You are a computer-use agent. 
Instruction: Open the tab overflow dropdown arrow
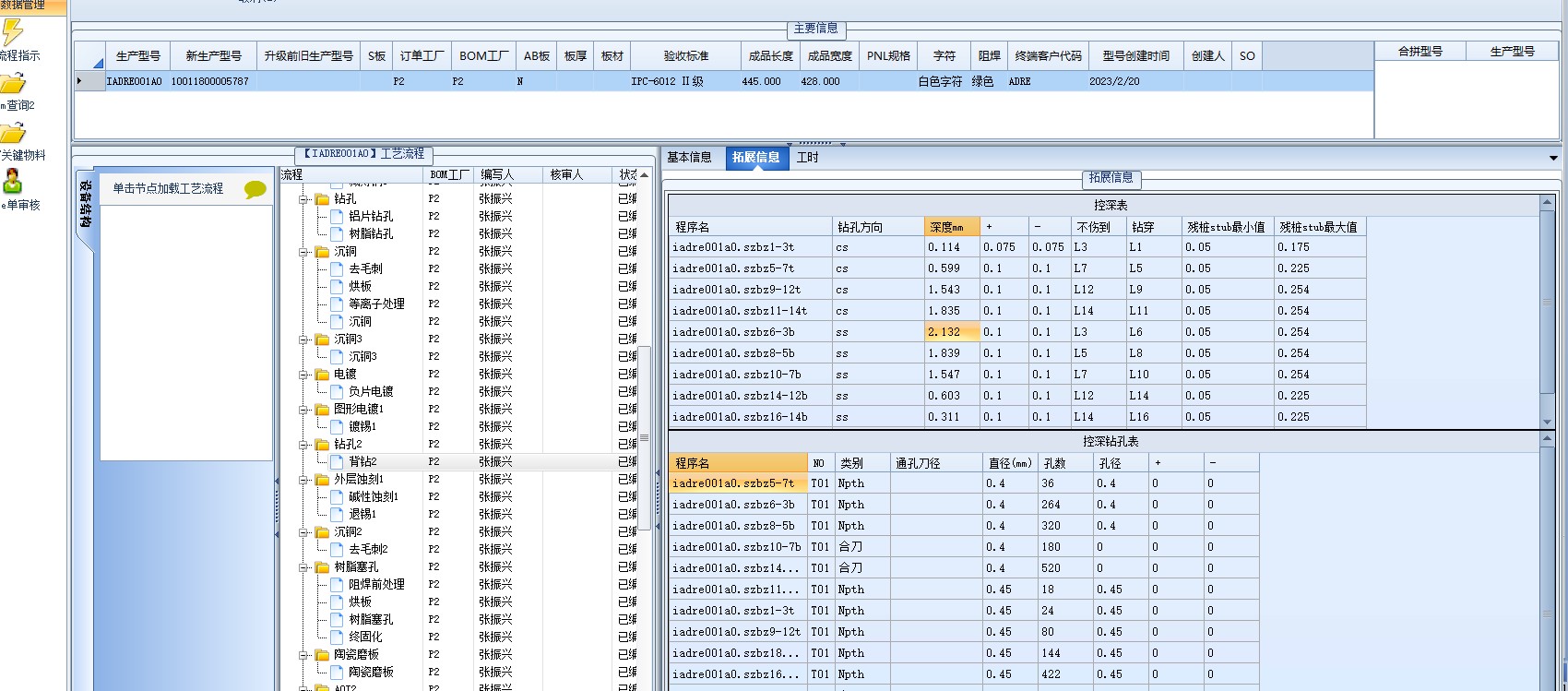pos(1554,158)
